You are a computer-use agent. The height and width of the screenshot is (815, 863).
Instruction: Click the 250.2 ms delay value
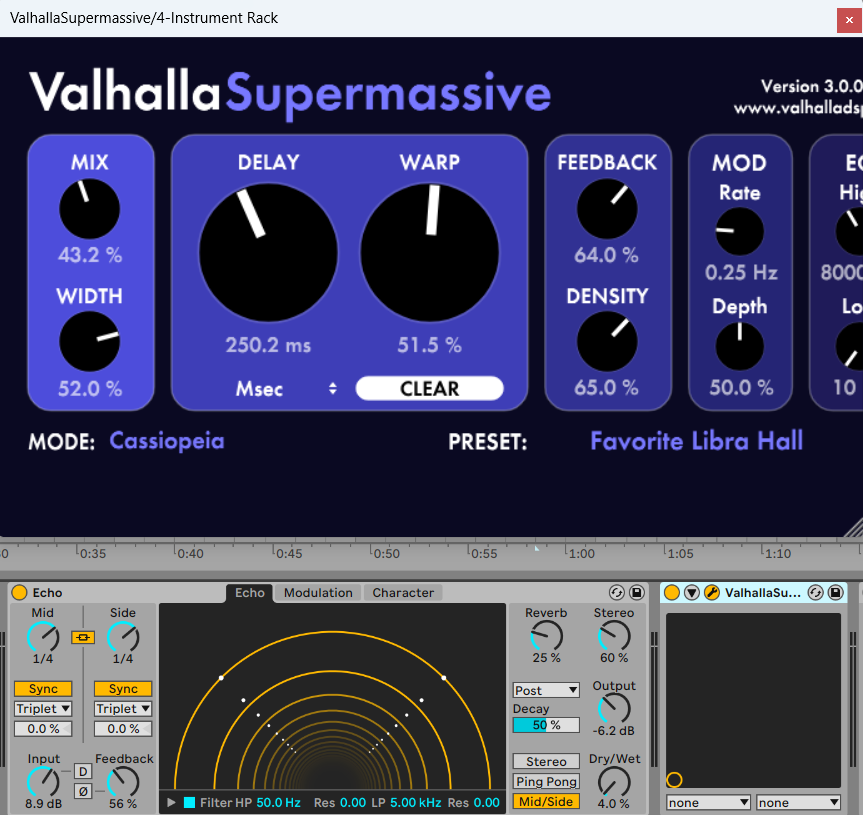(268, 345)
